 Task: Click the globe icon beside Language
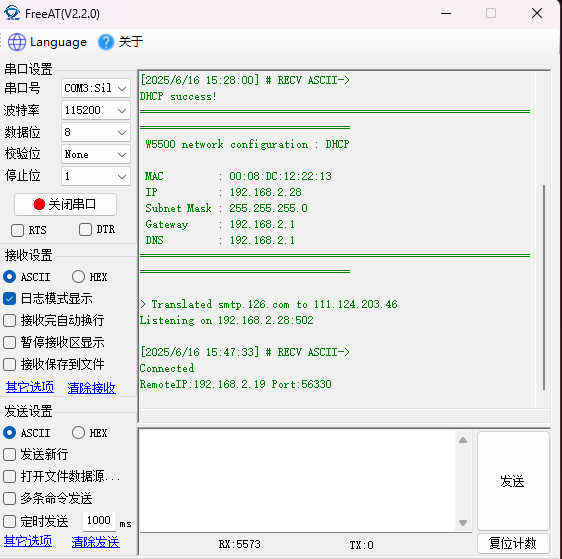17,42
